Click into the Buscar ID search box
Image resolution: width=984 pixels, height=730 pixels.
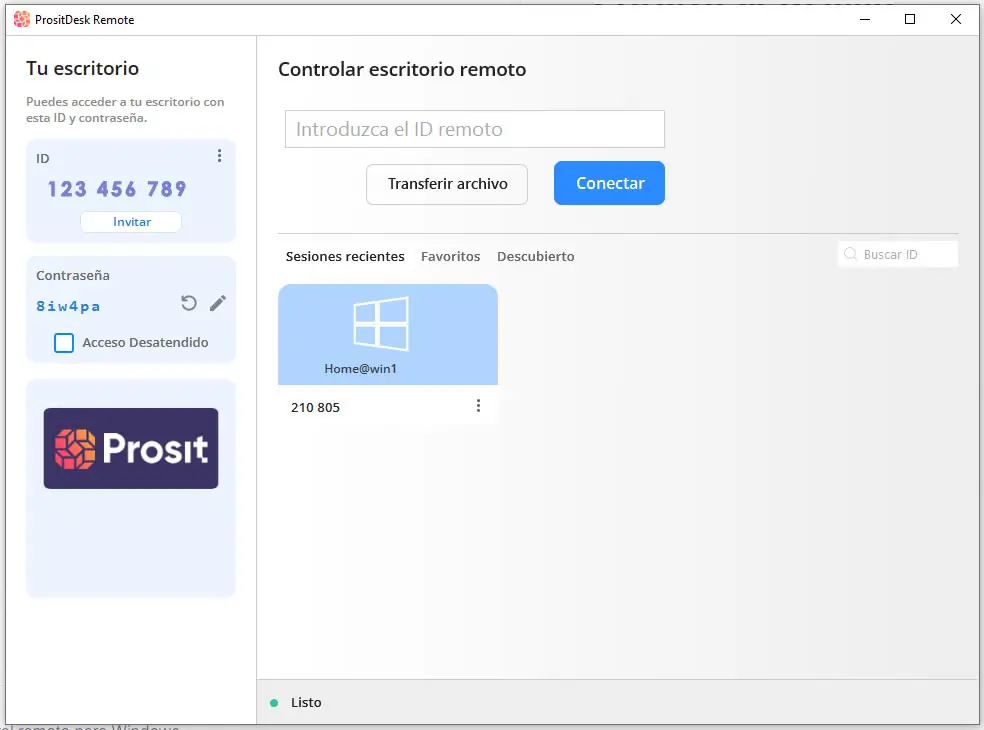pyautogui.click(x=906, y=255)
